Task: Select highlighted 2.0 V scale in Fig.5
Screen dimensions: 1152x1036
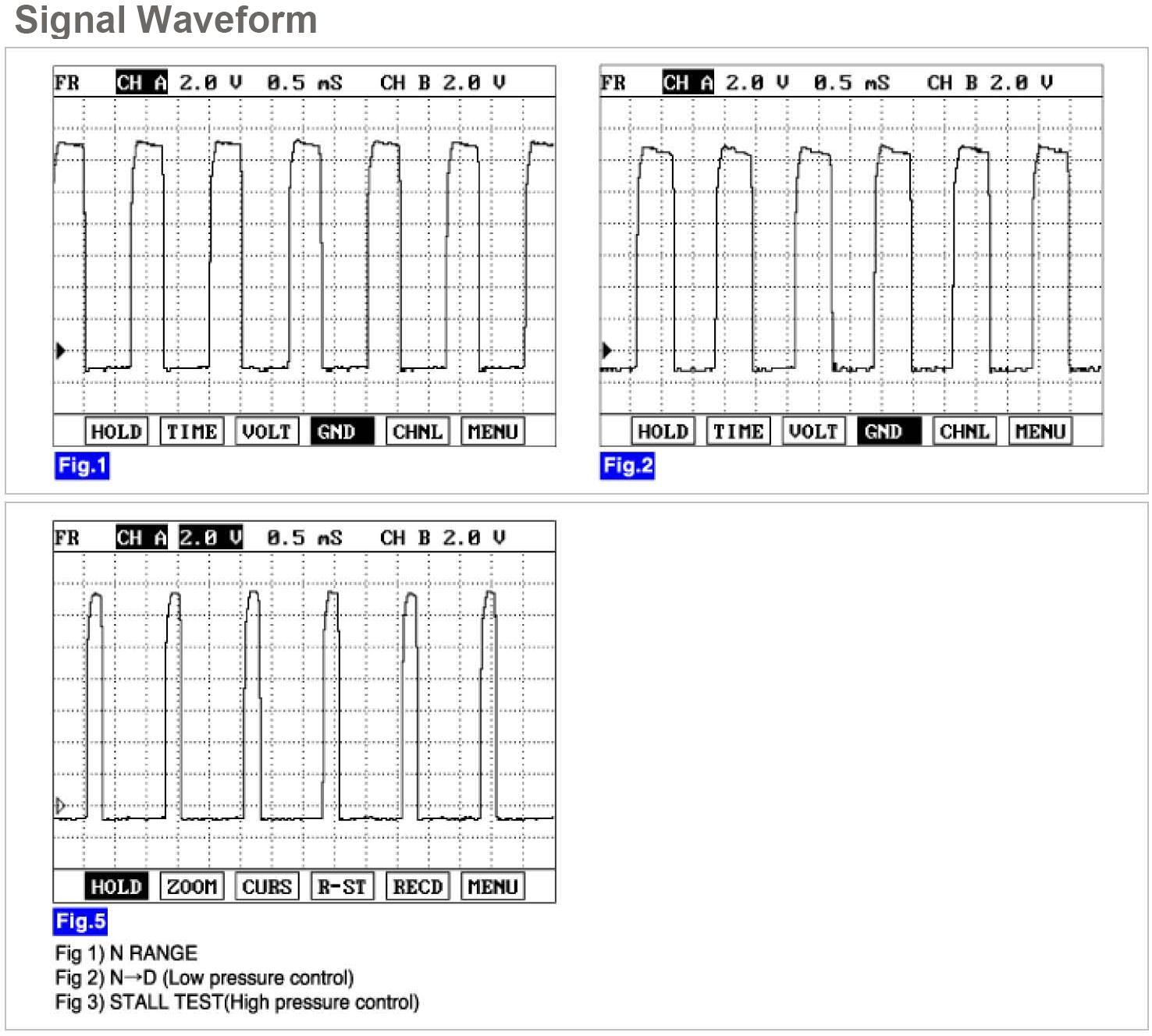Action: click(x=210, y=538)
